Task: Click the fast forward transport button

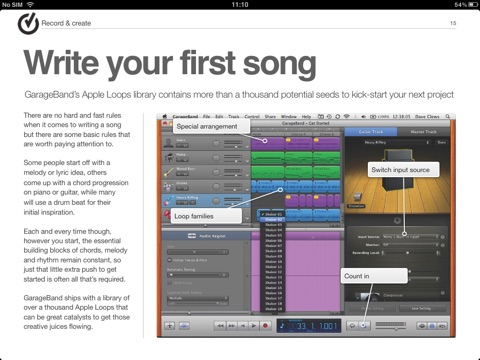Action: pos(232,326)
